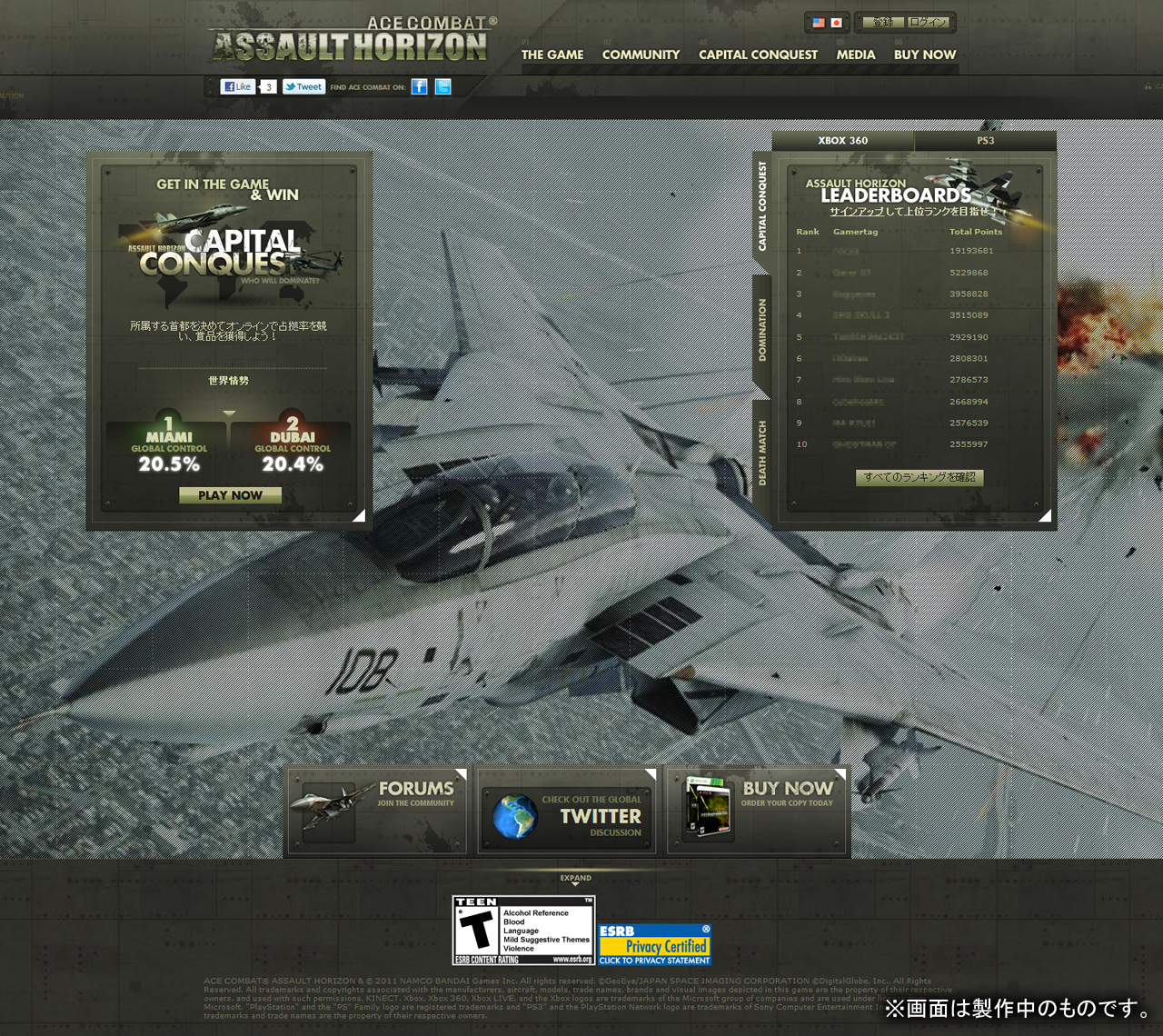Viewport: 1163px width, 1036px height.
Task: Switch to the Japanese flag language
Action: 837,23
